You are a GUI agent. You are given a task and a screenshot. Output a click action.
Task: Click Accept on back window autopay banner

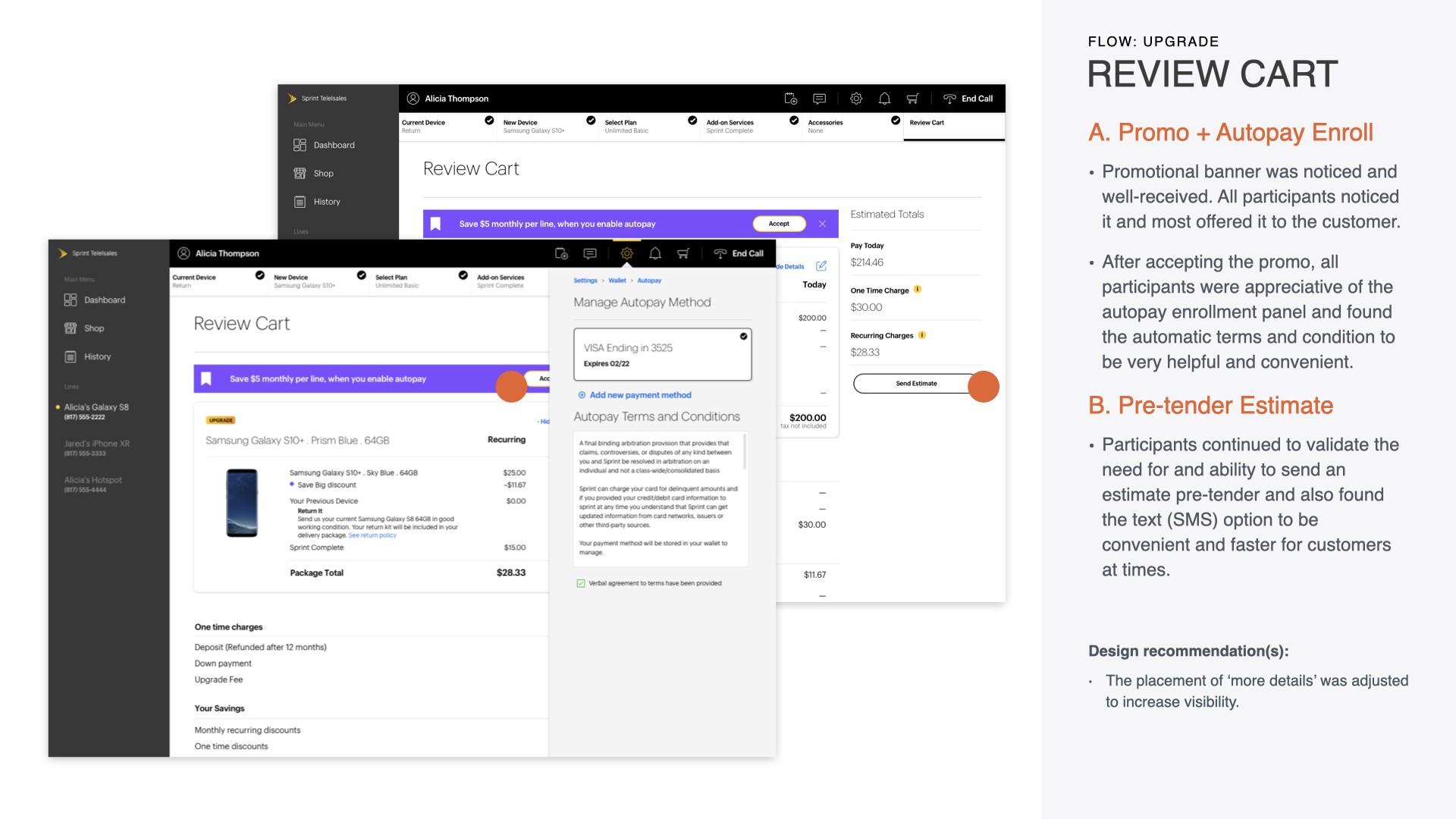click(779, 224)
